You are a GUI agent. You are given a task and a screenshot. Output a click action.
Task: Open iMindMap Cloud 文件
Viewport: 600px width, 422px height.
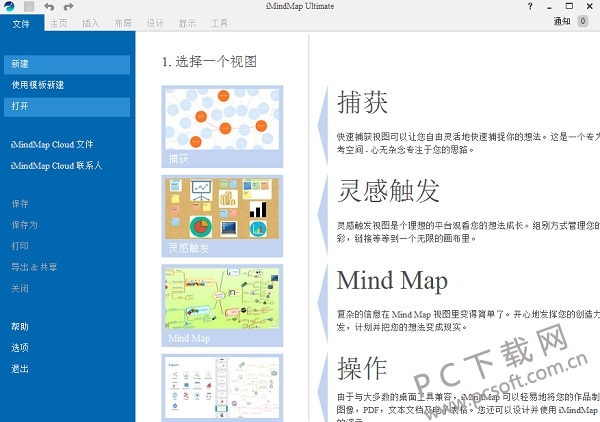[x=52, y=145]
